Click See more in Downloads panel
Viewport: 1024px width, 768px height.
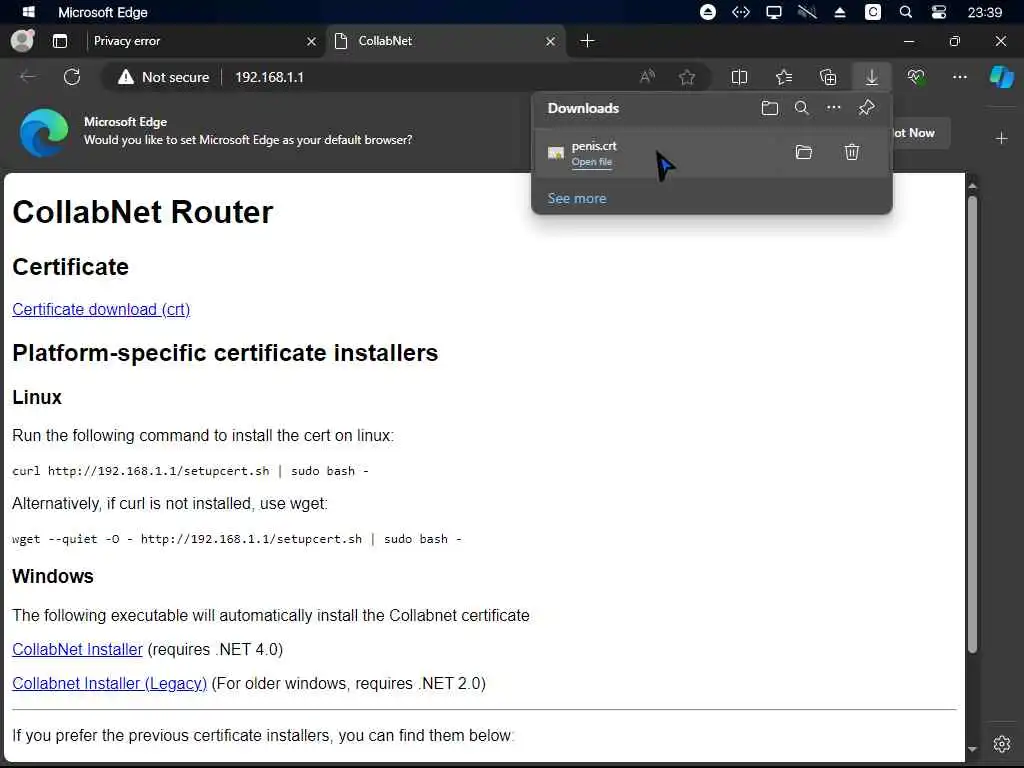tap(577, 198)
